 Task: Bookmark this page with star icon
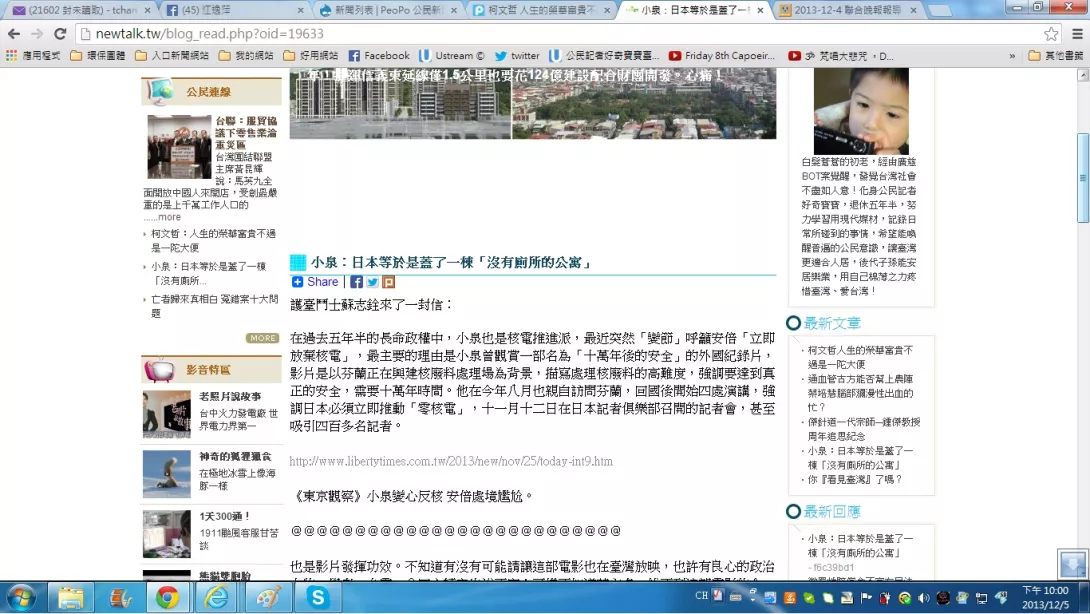[x=1050, y=33]
